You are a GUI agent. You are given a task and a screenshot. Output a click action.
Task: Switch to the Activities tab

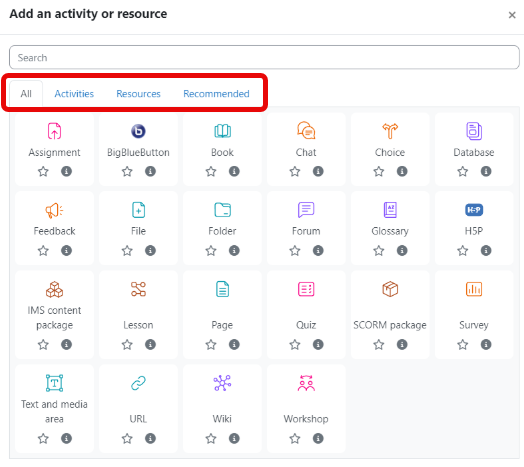coord(74,94)
